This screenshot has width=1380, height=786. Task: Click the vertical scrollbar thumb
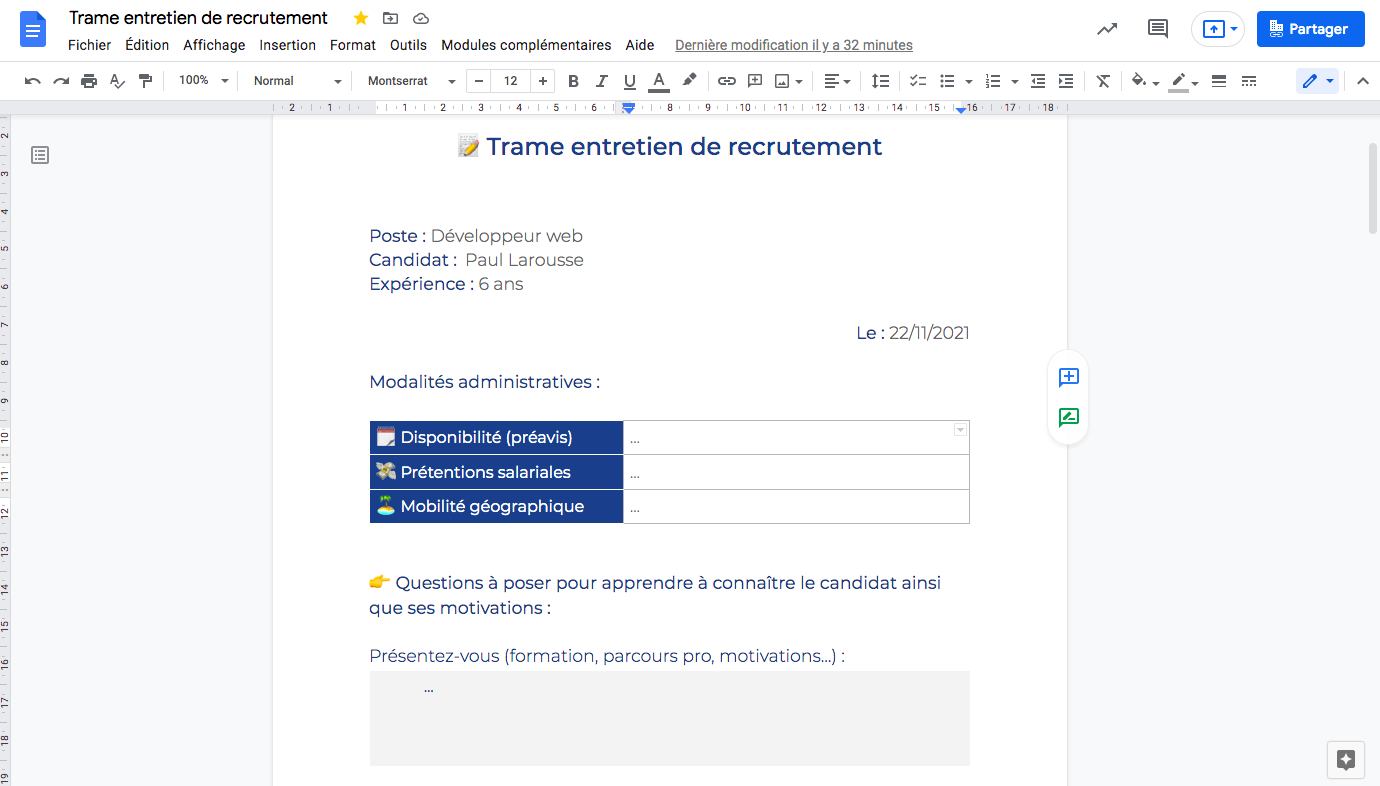(1373, 188)
